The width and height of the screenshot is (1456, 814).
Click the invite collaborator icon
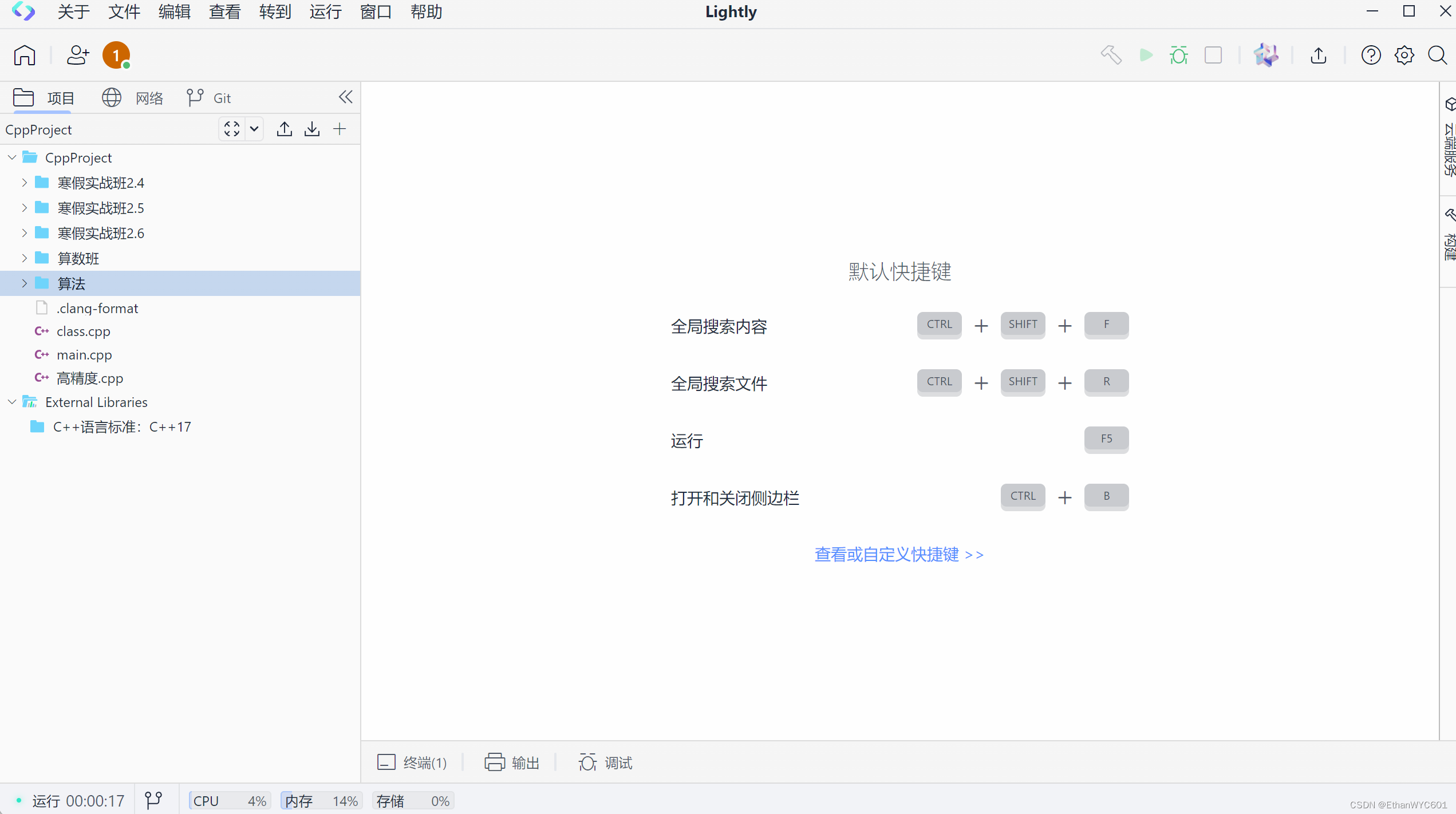click(77, 56)
